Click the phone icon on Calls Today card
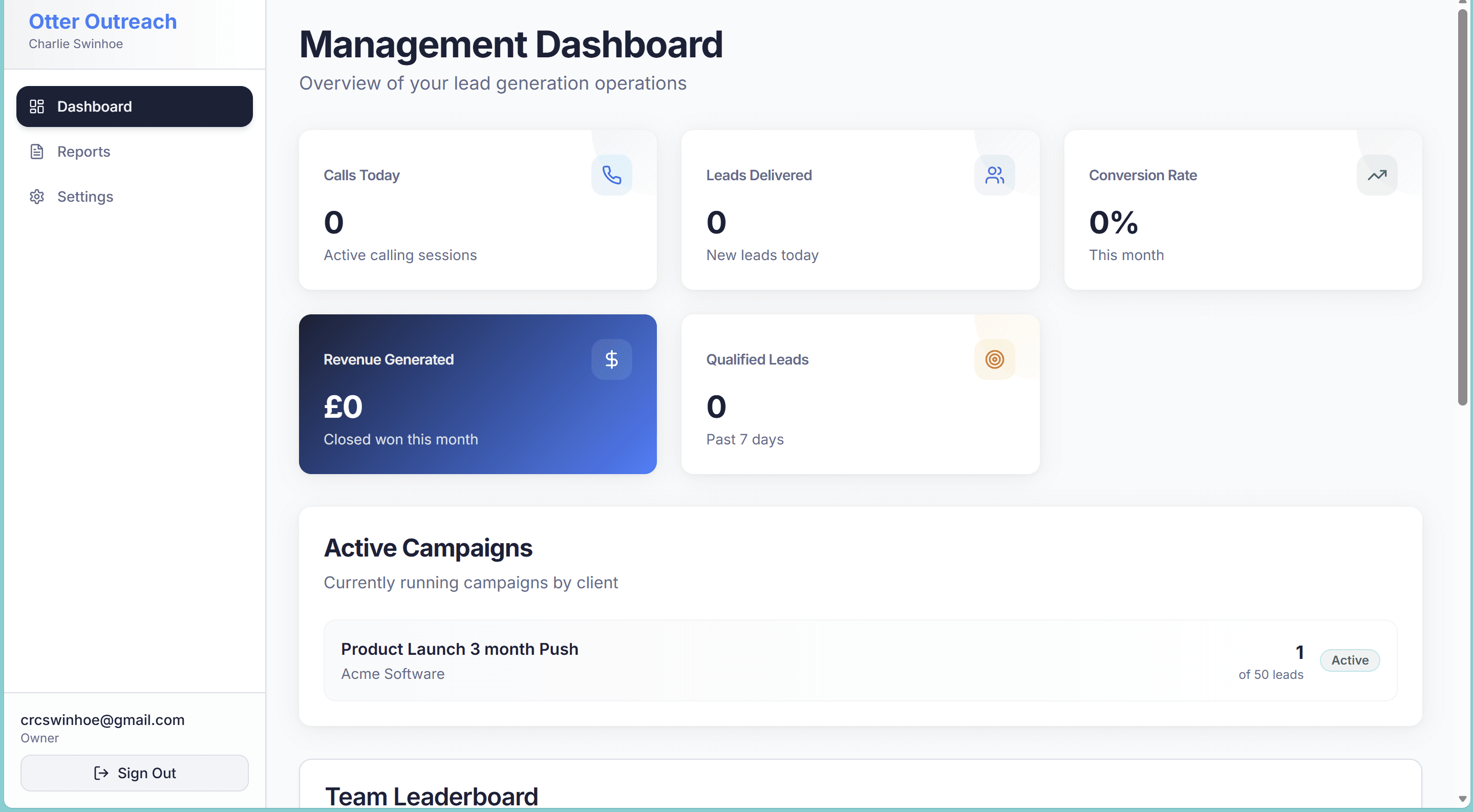 (x=612, y=175)
